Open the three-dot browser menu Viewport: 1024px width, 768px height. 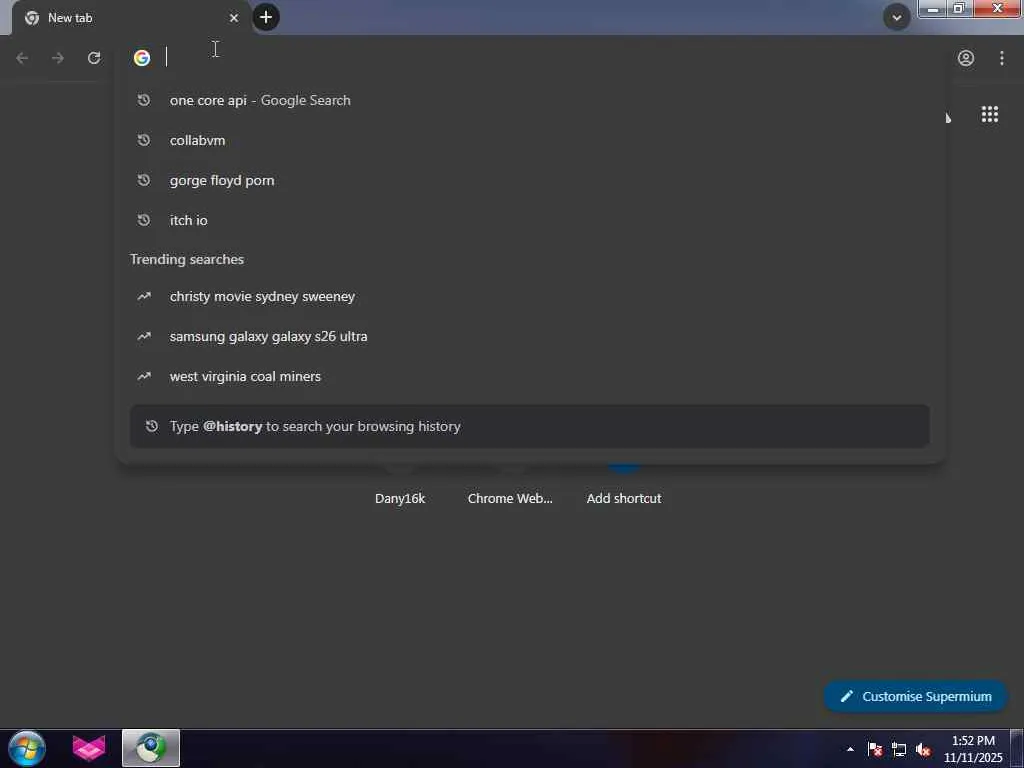point(1002,58)
